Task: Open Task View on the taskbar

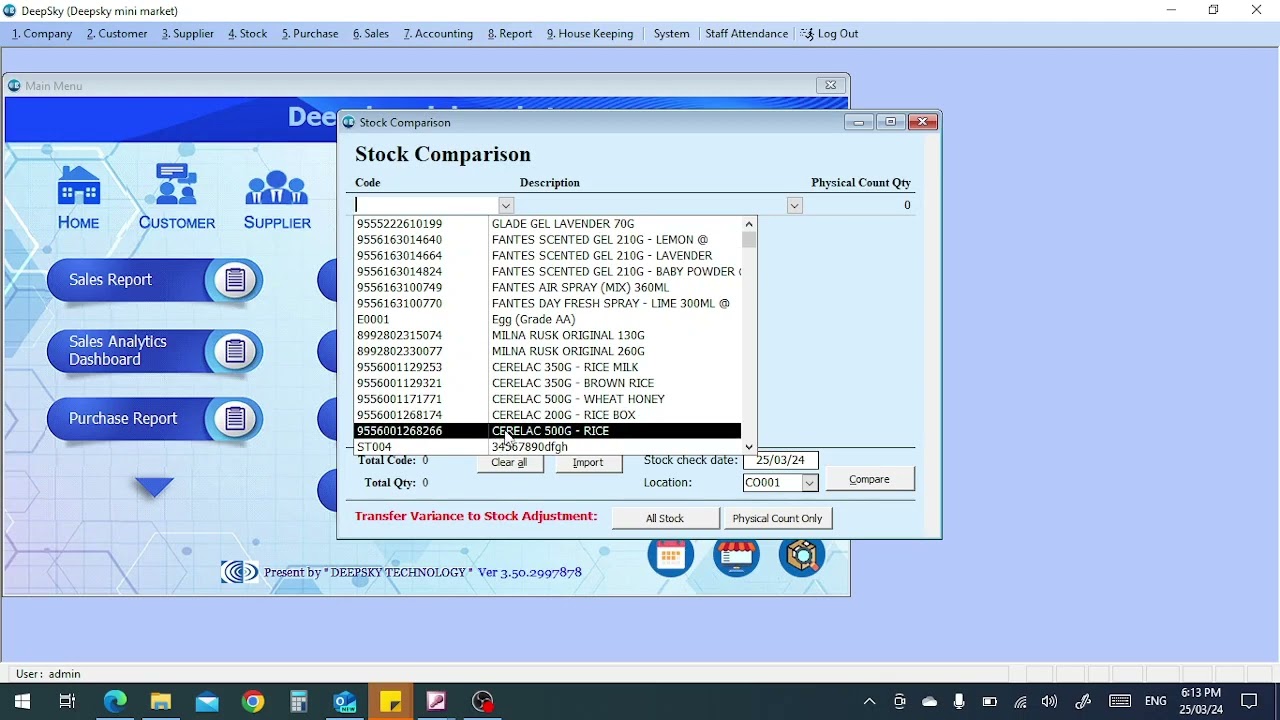Action: point(67,701)
